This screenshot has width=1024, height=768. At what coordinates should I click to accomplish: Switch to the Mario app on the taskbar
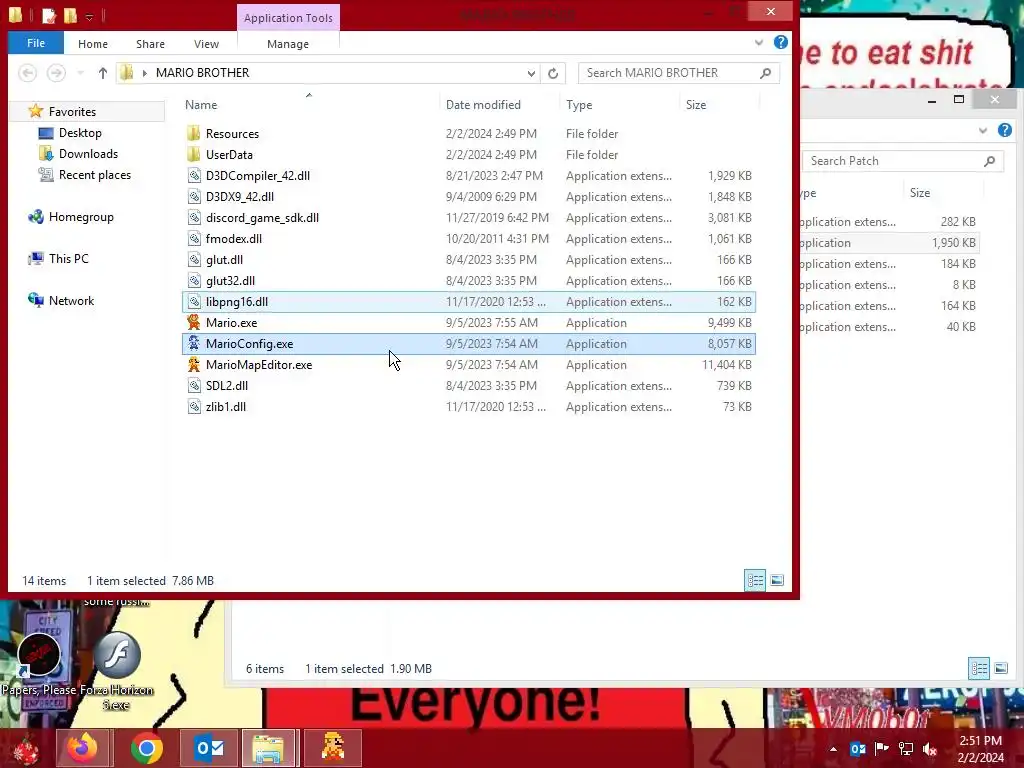tap(334, 748)
